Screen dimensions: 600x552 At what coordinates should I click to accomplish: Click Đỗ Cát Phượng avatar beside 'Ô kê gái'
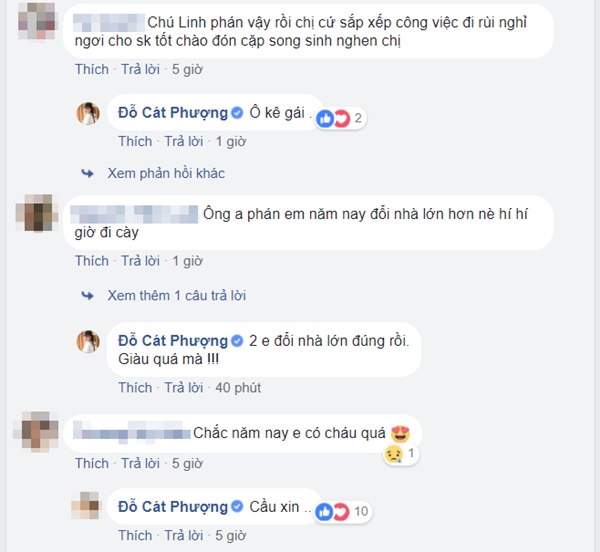pyautogui.click(x=88, y=113)
